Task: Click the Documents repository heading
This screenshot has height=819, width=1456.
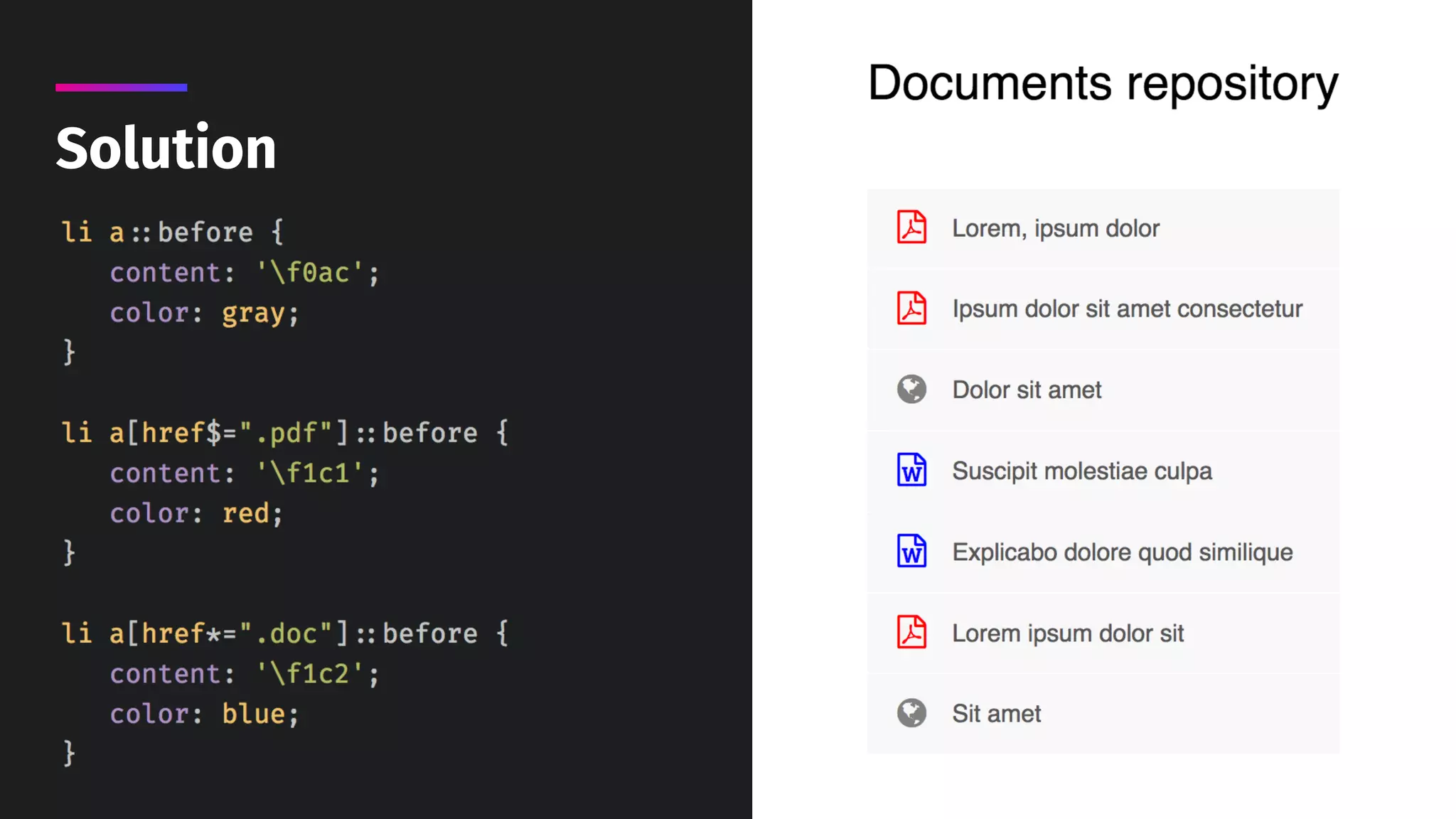Action: pyautogui.click(x=1103, y=84)
